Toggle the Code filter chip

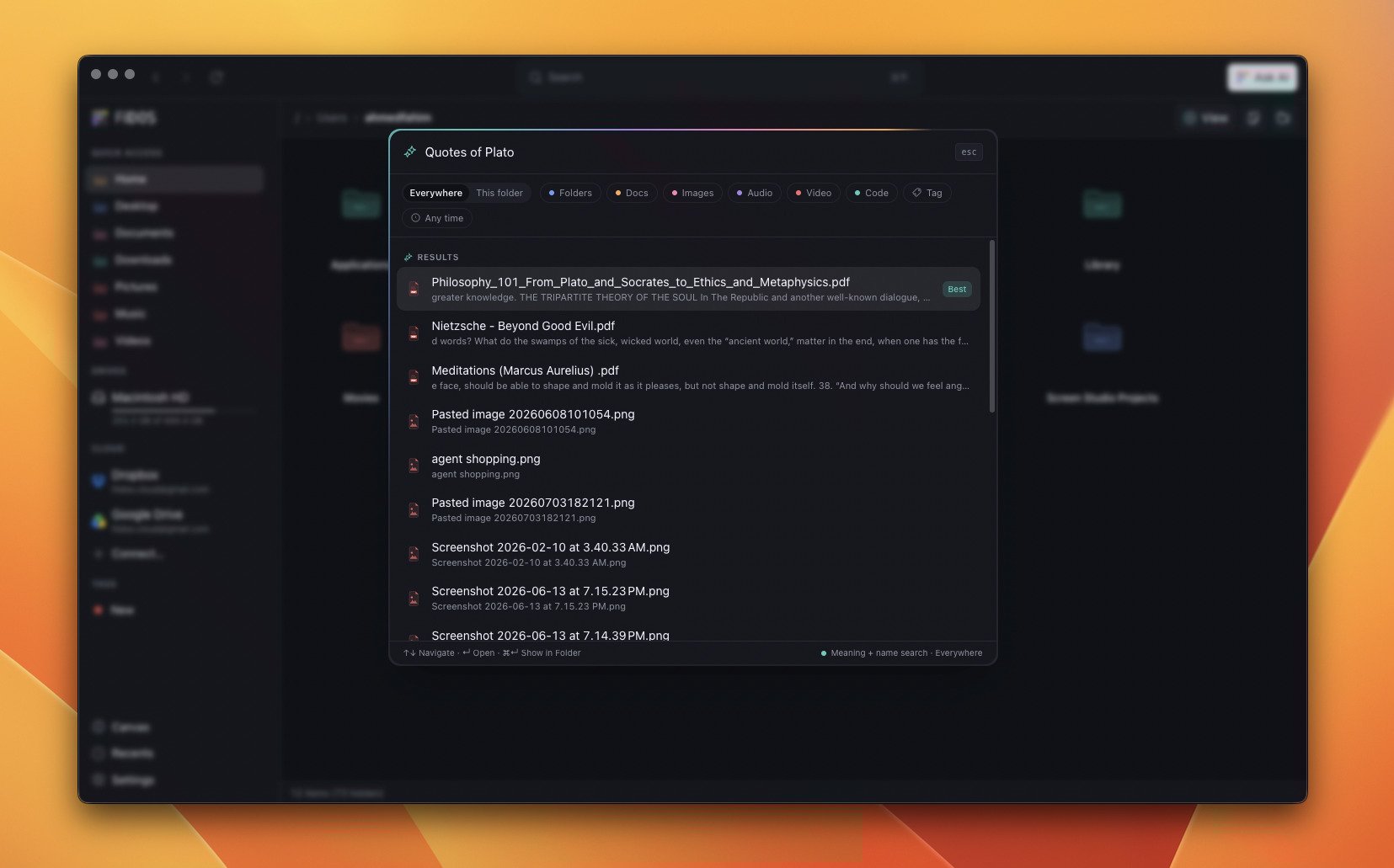(872, 193)
